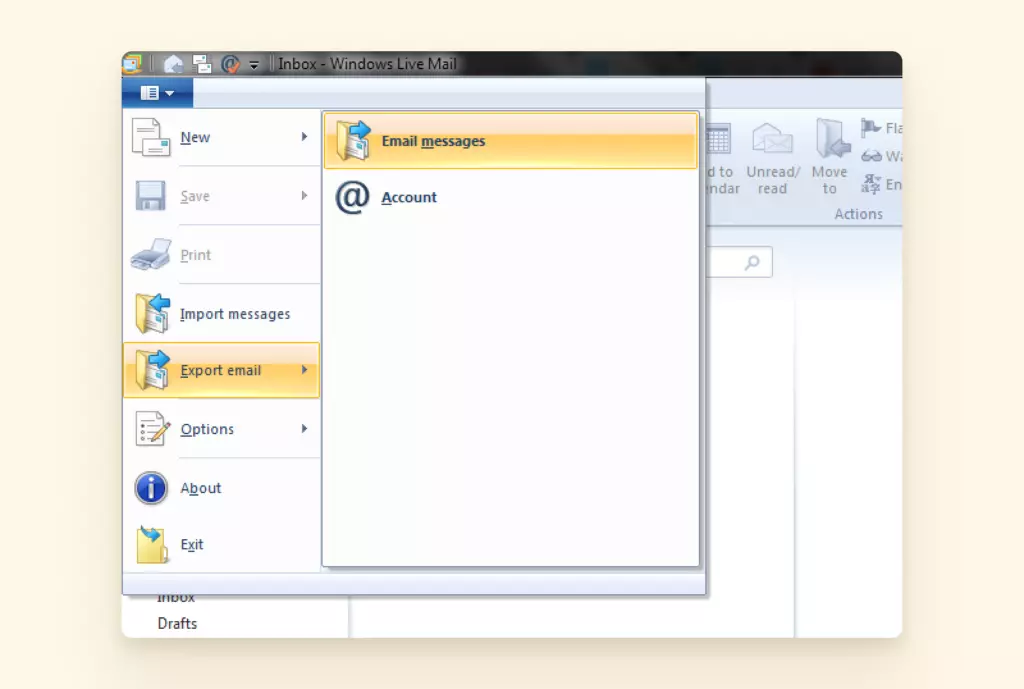Select the Export email menu entry
This screenshot has height=689, width=1024.
tap(221, 370)
